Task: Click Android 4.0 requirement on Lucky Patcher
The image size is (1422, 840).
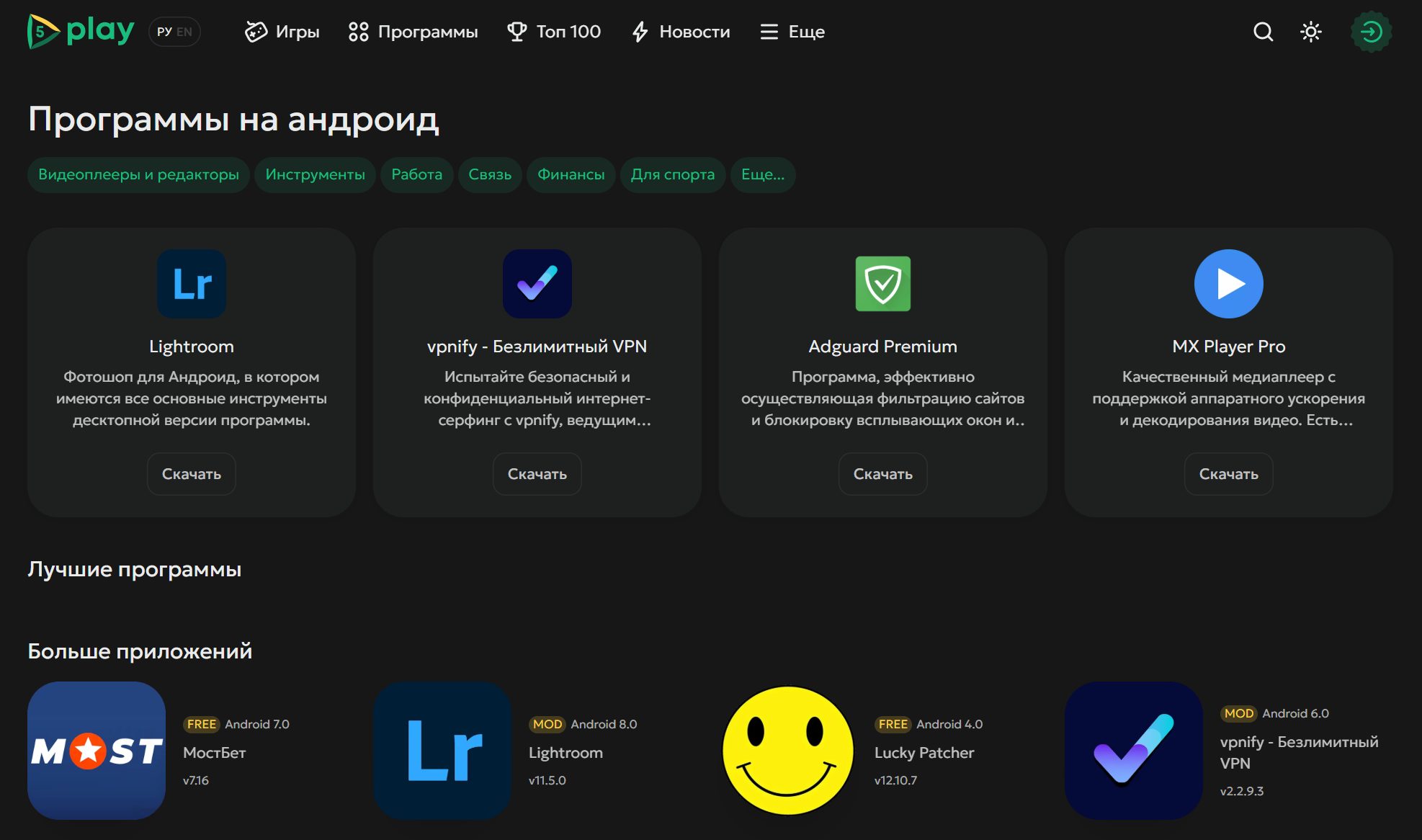Action: 949,724
